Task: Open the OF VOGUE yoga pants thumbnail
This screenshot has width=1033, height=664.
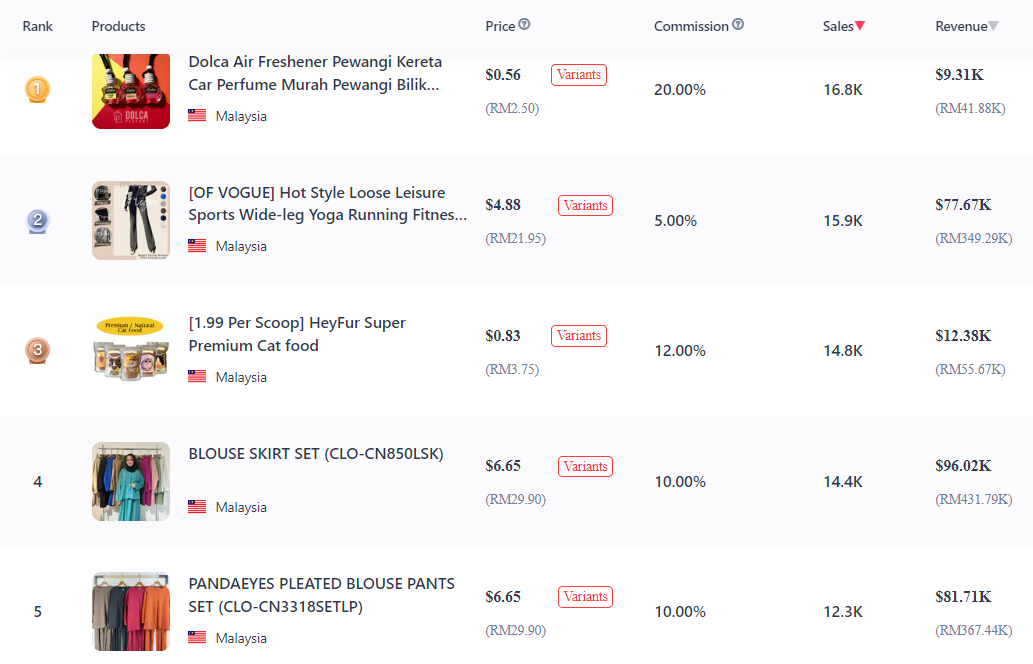Action: (x=131, y=220)
